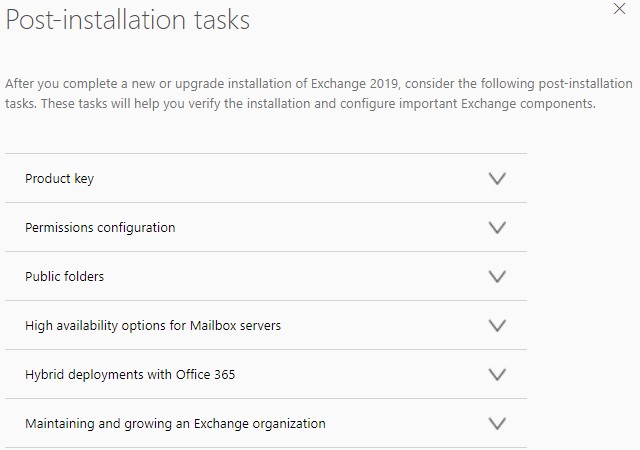Open the Public folders chevron arrow
Image resolution: width=640 pixels, height=450 pixels.
pyautogui.click(x=497, y=277)
